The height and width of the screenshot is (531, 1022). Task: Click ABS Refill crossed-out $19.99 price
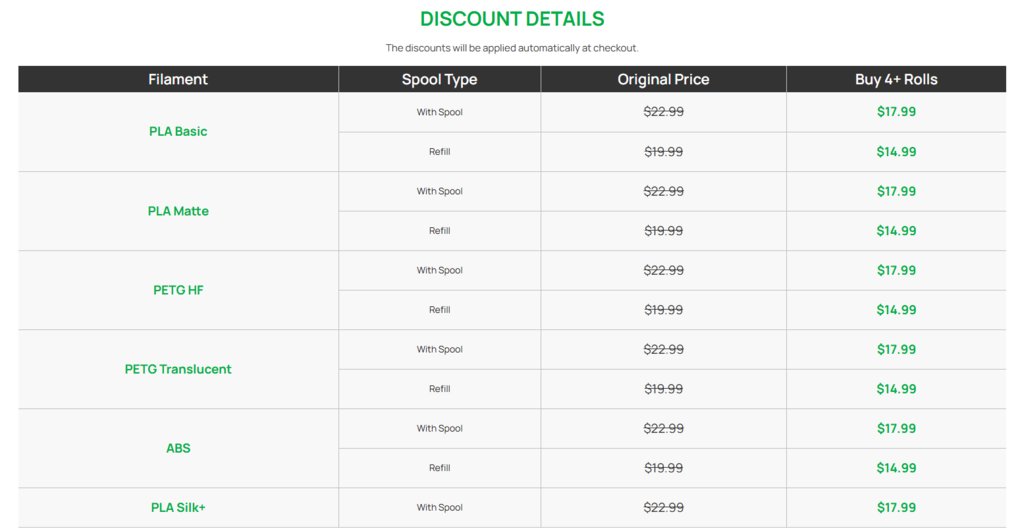[x=664, y=468]
